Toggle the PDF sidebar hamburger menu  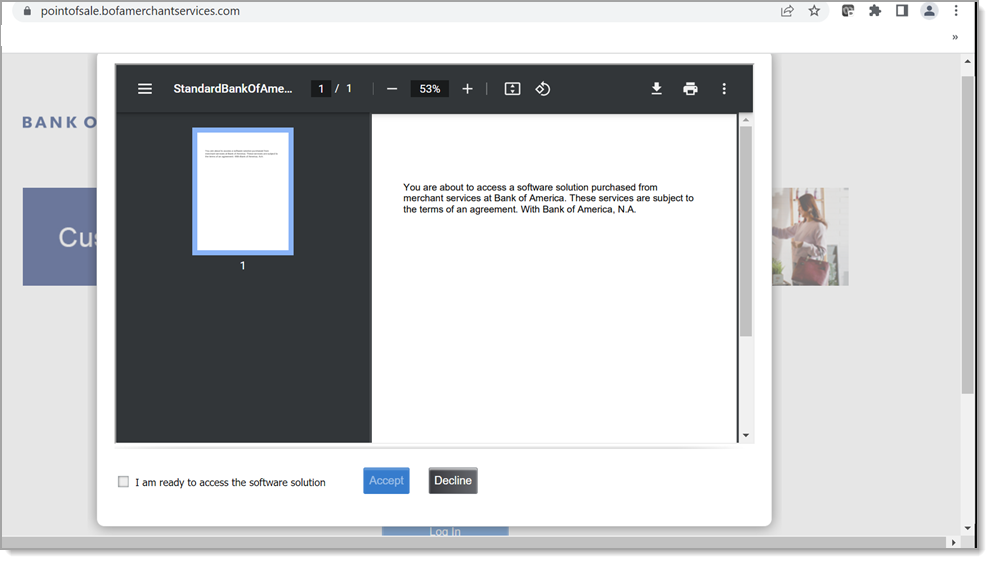[x=145, y=89]
